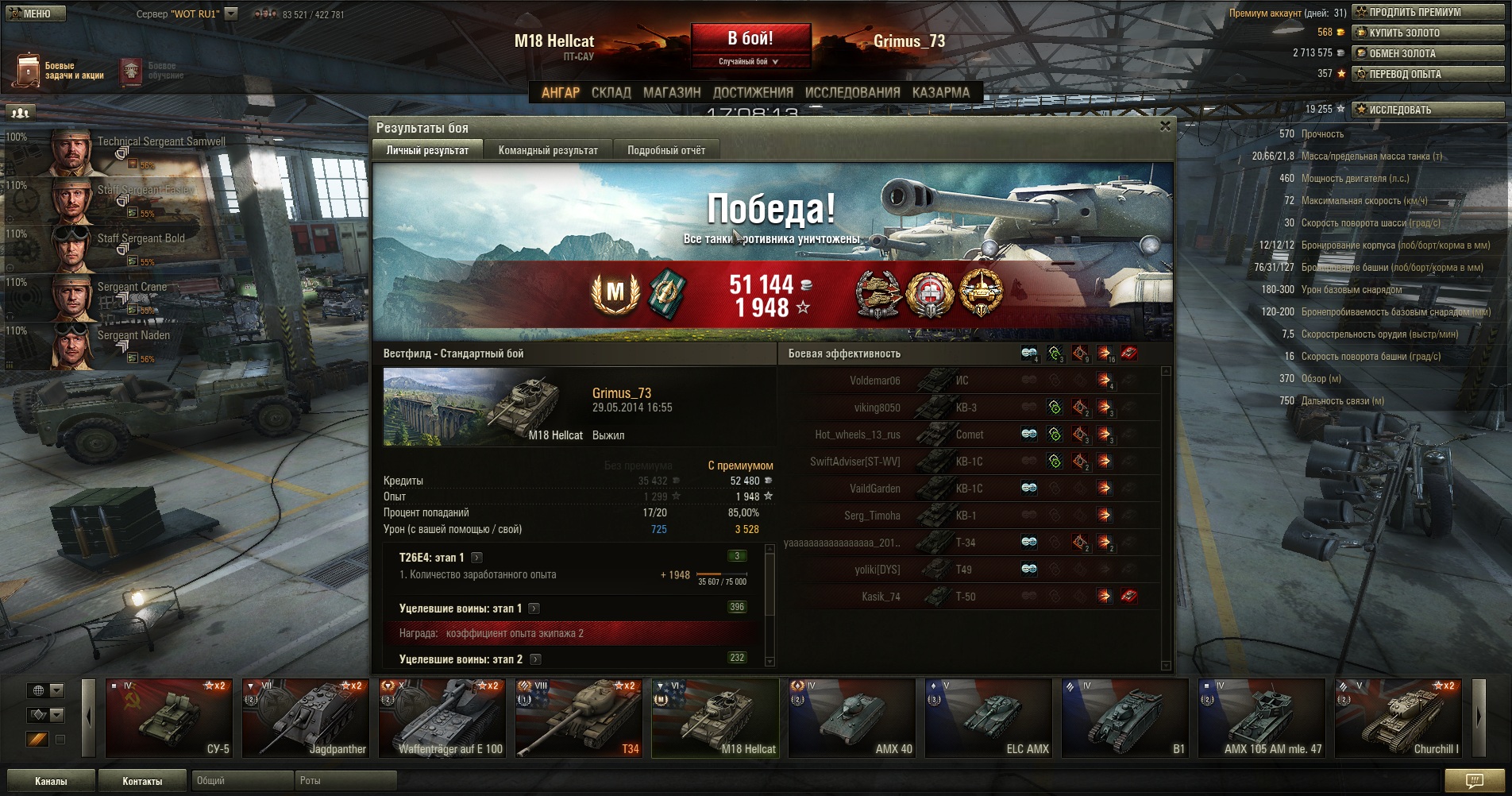
Task: Open Боевые задачи и акции icon
Action: click(28, 71)
